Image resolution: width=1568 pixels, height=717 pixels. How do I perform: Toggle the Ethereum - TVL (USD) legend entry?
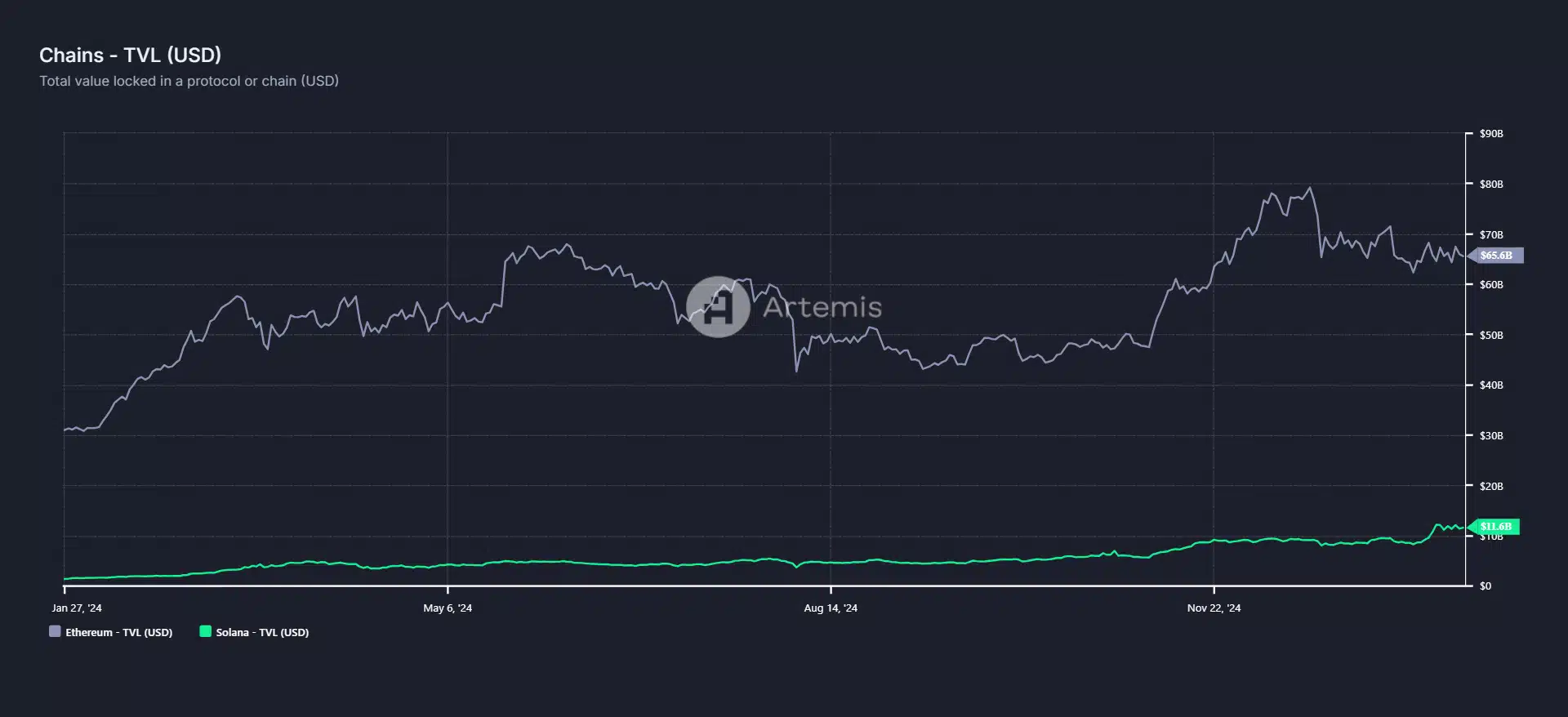tap(111, 632)
